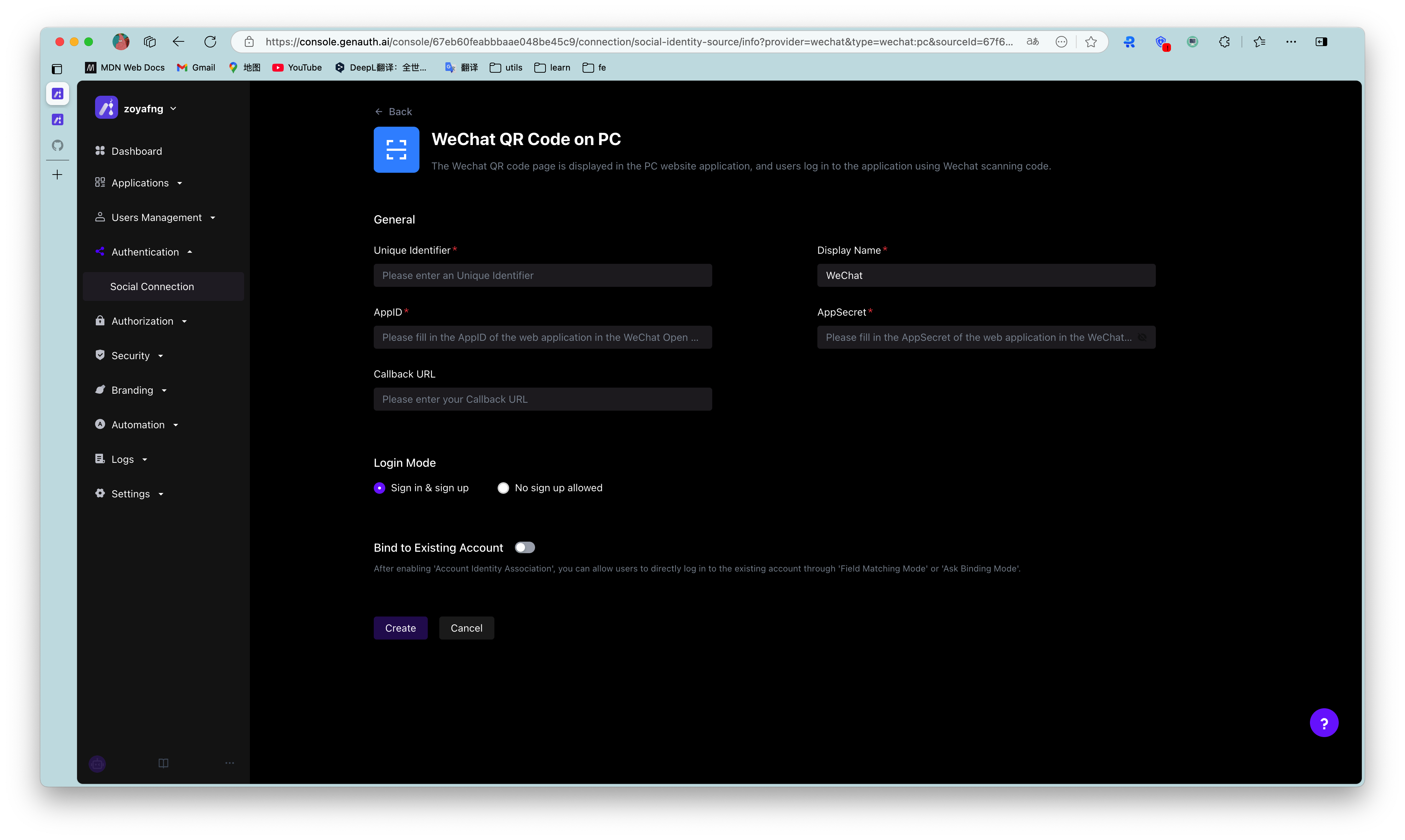The width and height of the screenshot is (1405, 840).
Task: Focus the Display Name field with WeChat
Action: pyautogui.click(x=986, y=276)
